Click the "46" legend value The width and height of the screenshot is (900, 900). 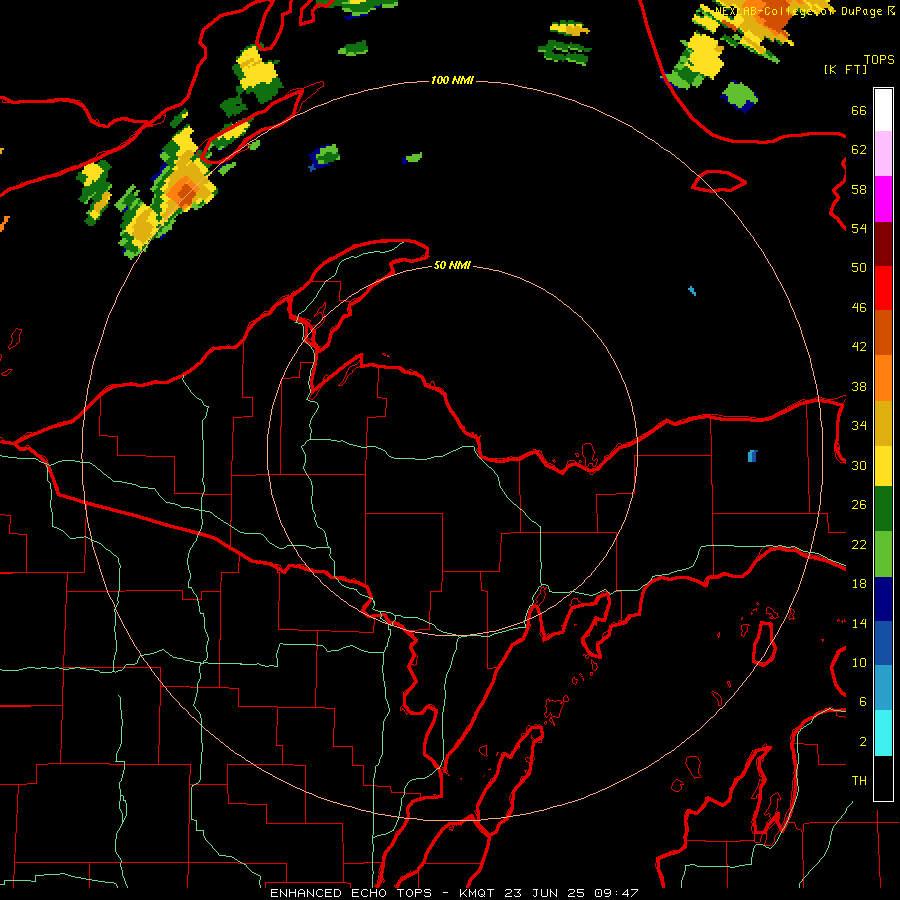tap(859, 308)
